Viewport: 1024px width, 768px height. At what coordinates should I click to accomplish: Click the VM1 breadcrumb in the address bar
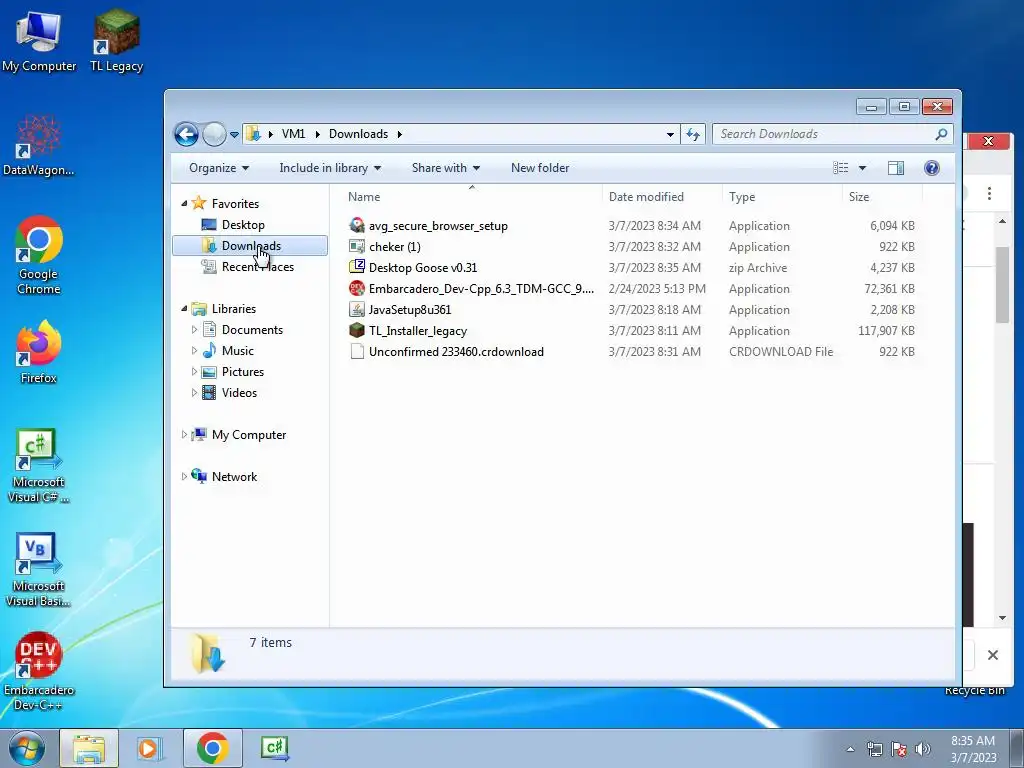coord(293,134)
